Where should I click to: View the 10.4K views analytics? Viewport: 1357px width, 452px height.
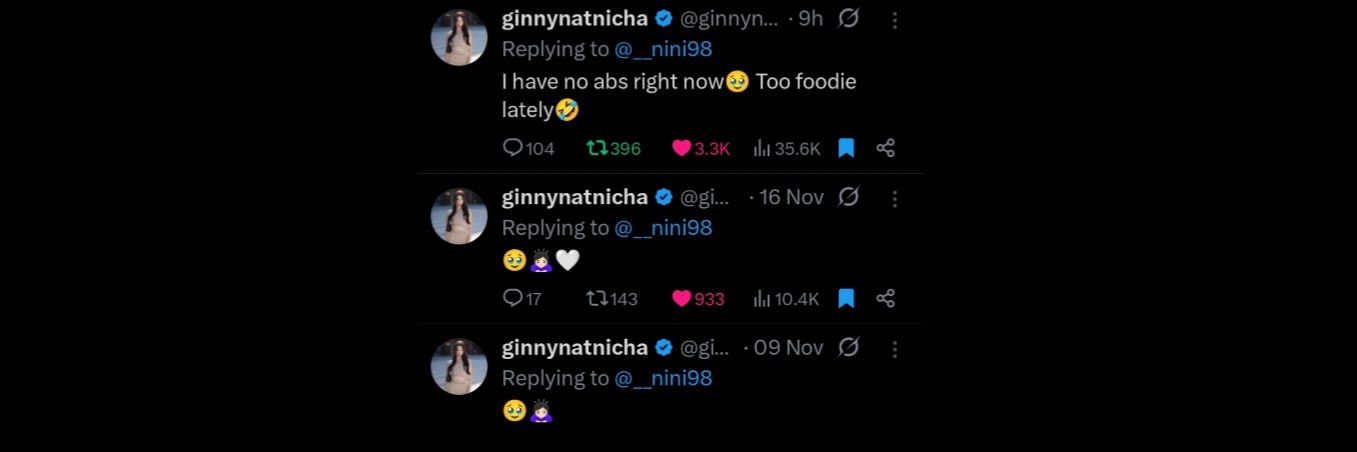pos(762,298)
